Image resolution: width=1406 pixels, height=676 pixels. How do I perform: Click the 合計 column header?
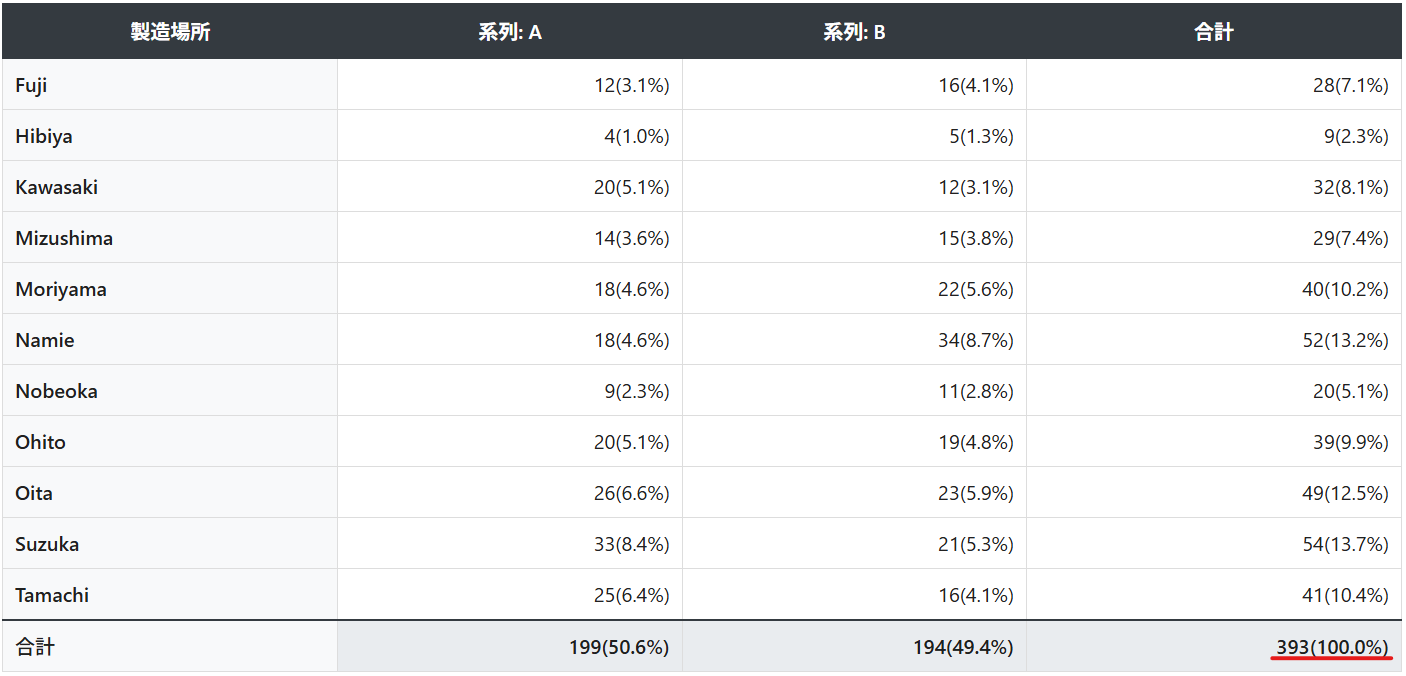coord(1214,32)
